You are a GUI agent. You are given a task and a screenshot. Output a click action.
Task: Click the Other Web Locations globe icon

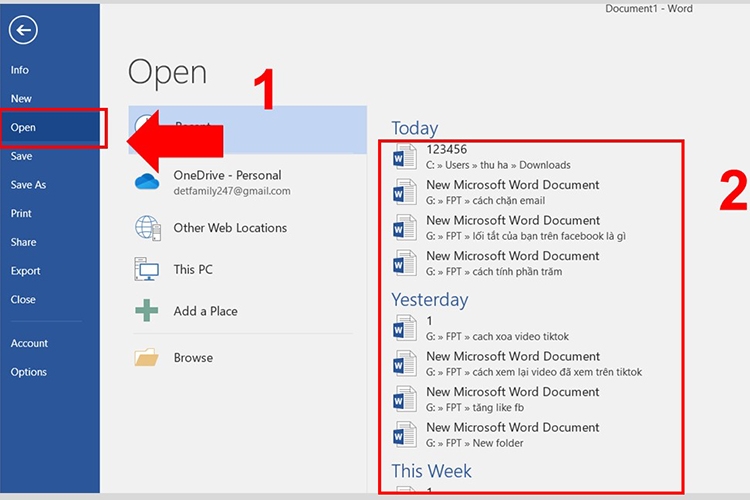click(147, 228)
